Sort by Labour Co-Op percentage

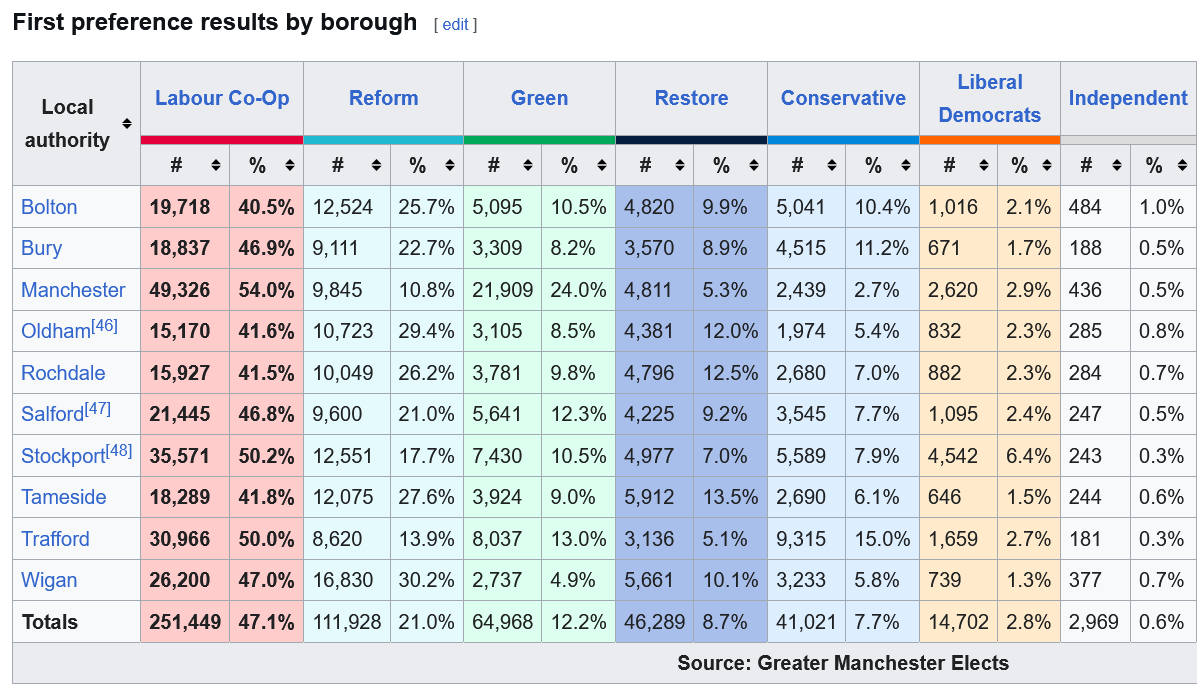[x=290, y=165]
